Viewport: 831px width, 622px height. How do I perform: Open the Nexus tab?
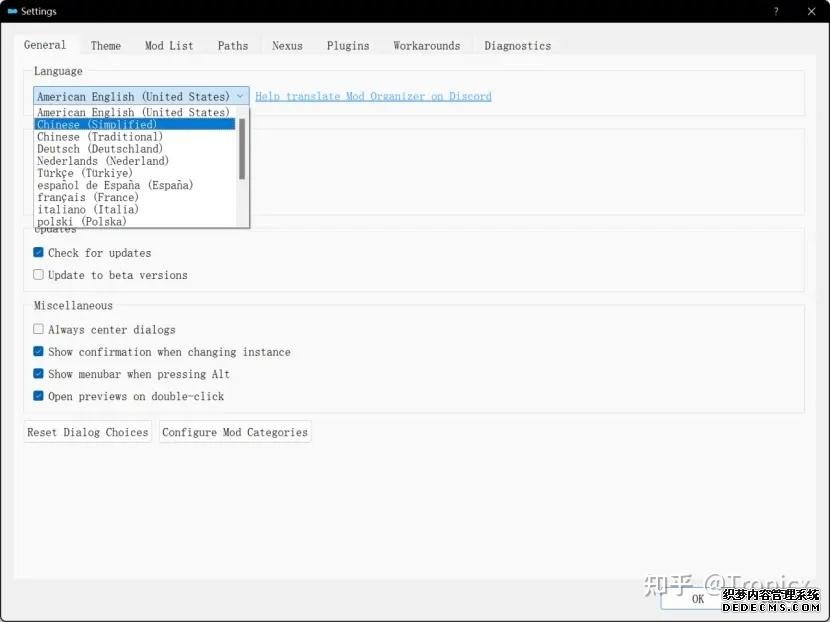pos(287,46)
